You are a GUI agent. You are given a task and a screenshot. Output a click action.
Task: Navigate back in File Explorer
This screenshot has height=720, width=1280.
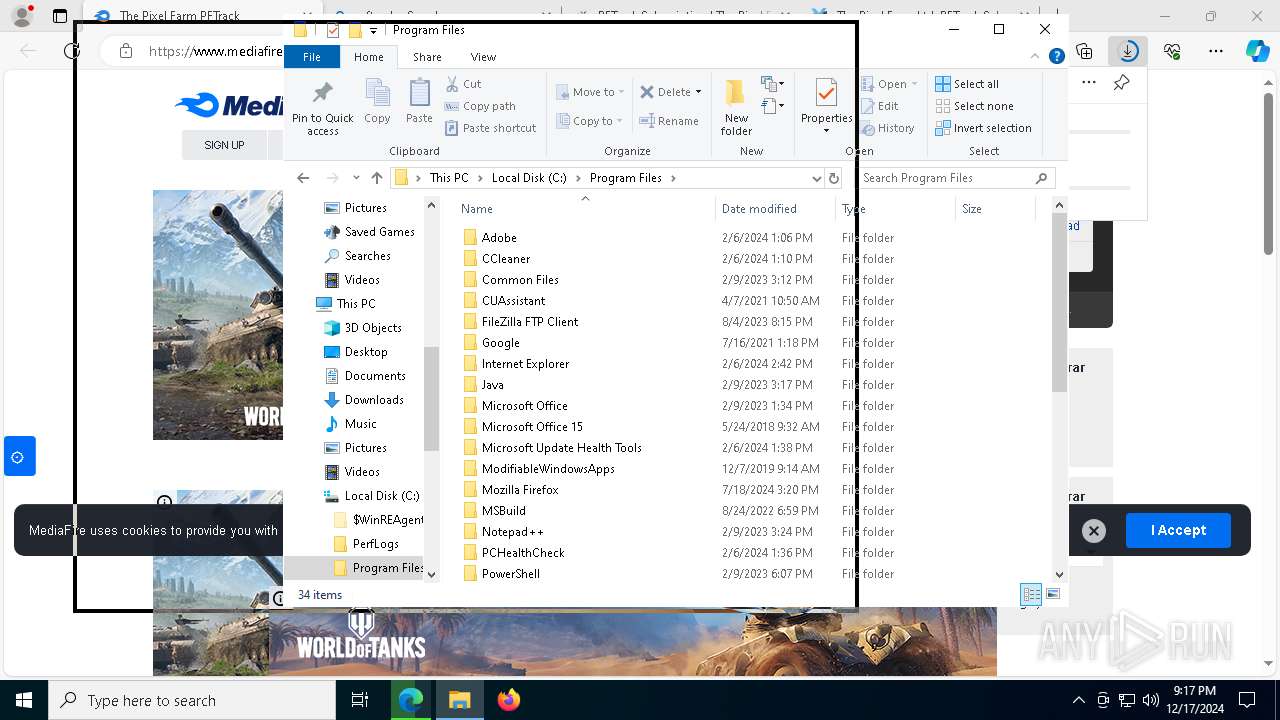click(303, 178)
